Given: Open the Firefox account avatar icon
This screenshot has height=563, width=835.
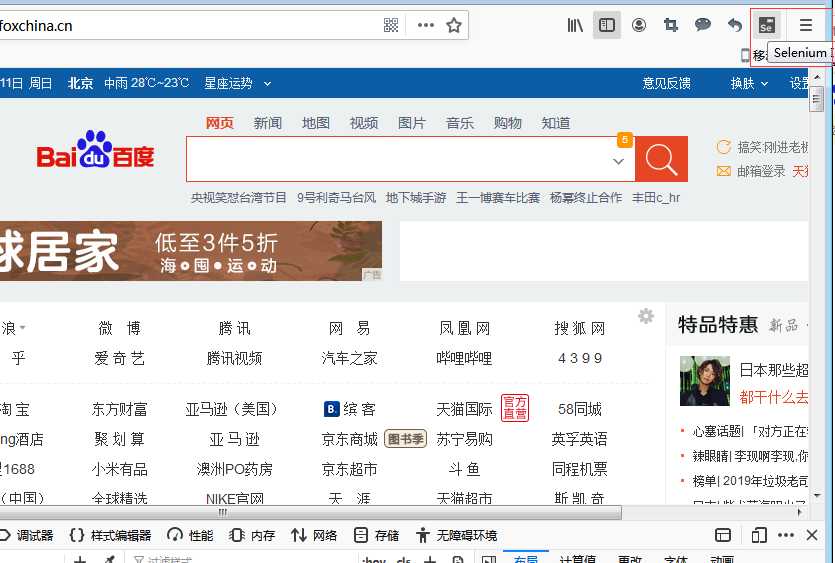Looking at the screenshot, I should (639, 25).
